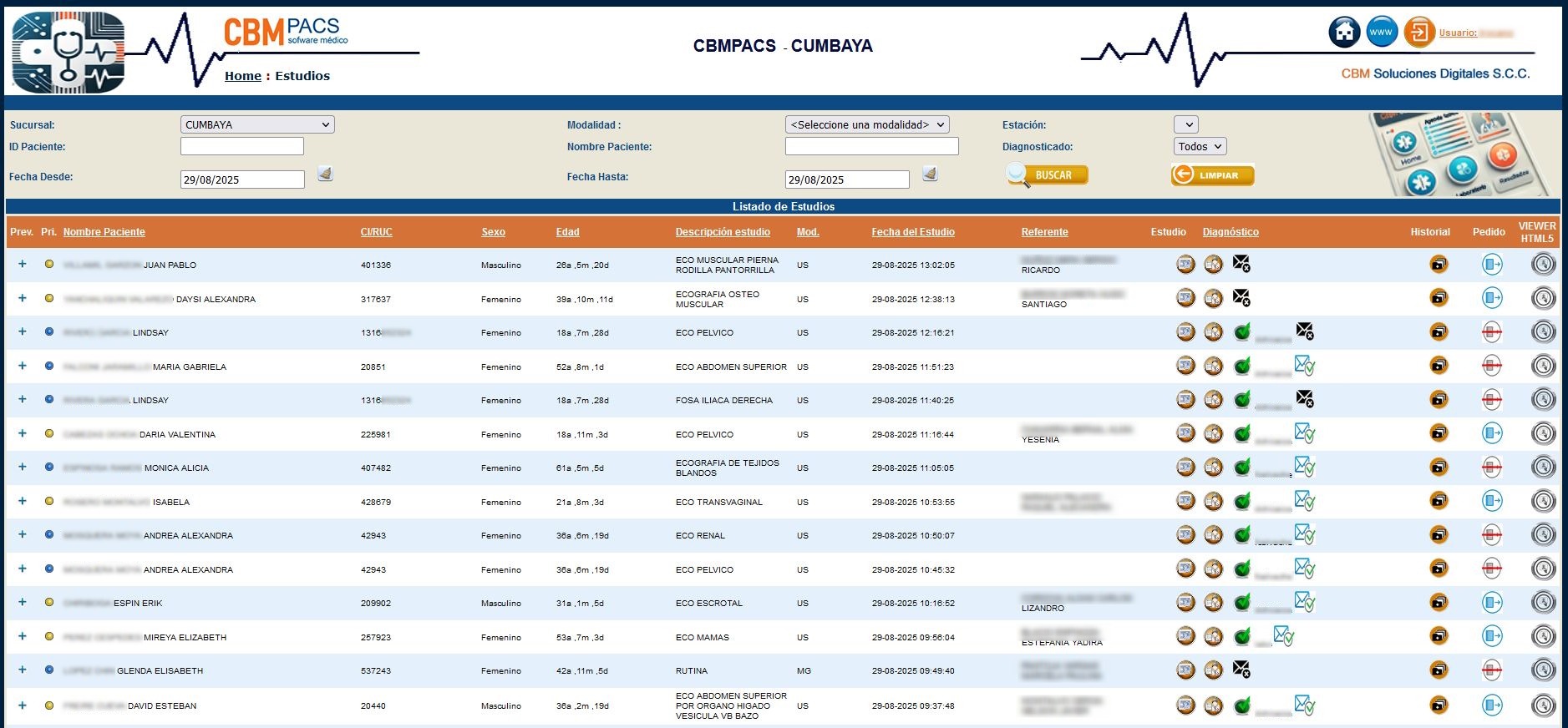Open HTML5 viewer for Juan Pablo's study
This screenshot has width=1568, height=728.
(1543, 265)
